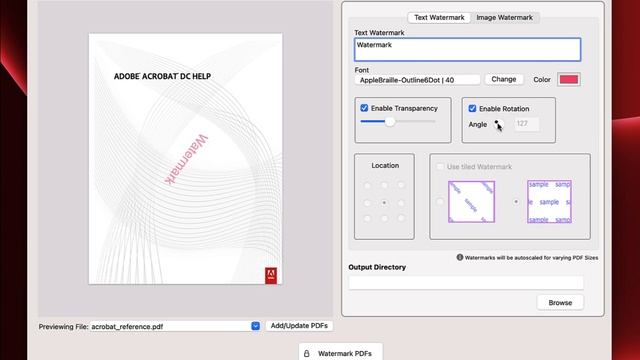This screenshot has width=640, height=360.
Task: Click the Angle rotation dial
Action: 498,124
